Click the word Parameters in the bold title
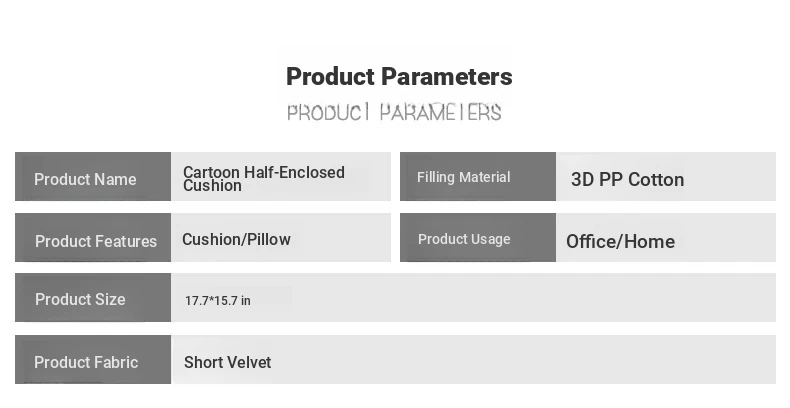790x408 pixels. point(446,77)
